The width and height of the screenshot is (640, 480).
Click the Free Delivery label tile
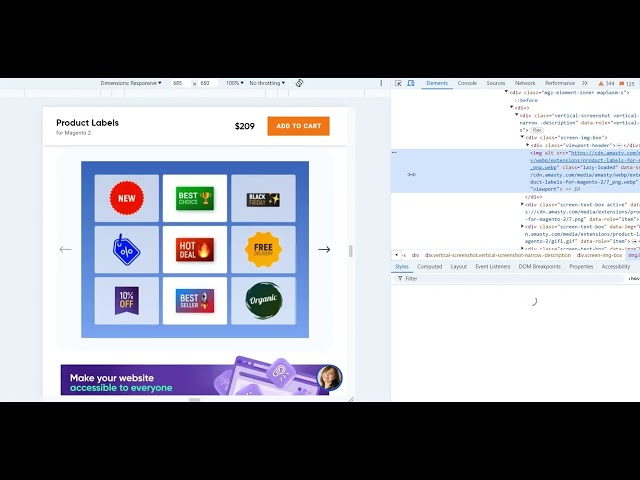point(263,249)
